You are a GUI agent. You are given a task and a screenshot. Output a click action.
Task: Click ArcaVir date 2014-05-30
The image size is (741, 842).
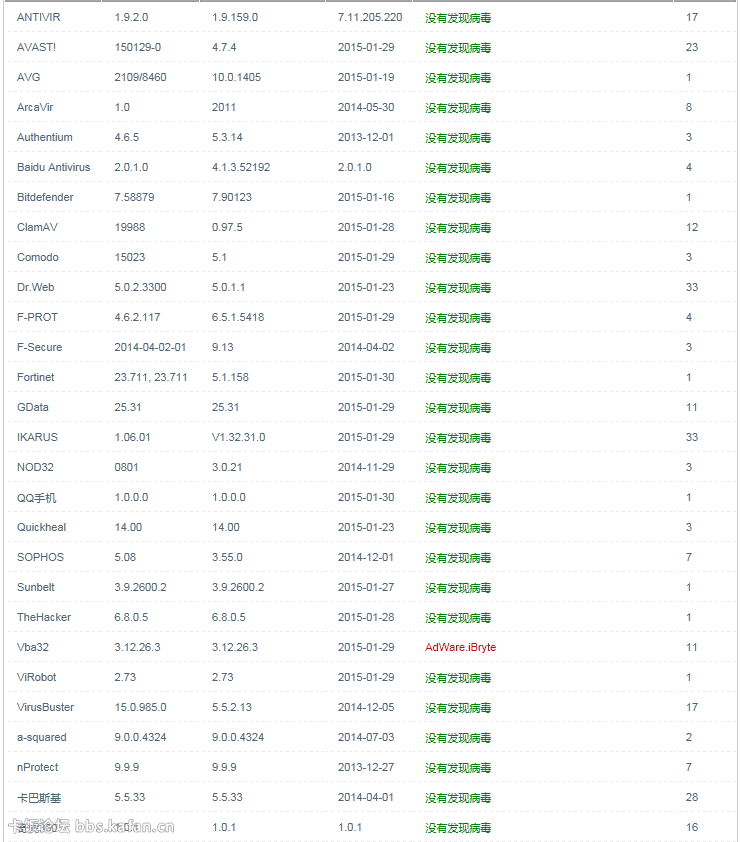point(366,107)
